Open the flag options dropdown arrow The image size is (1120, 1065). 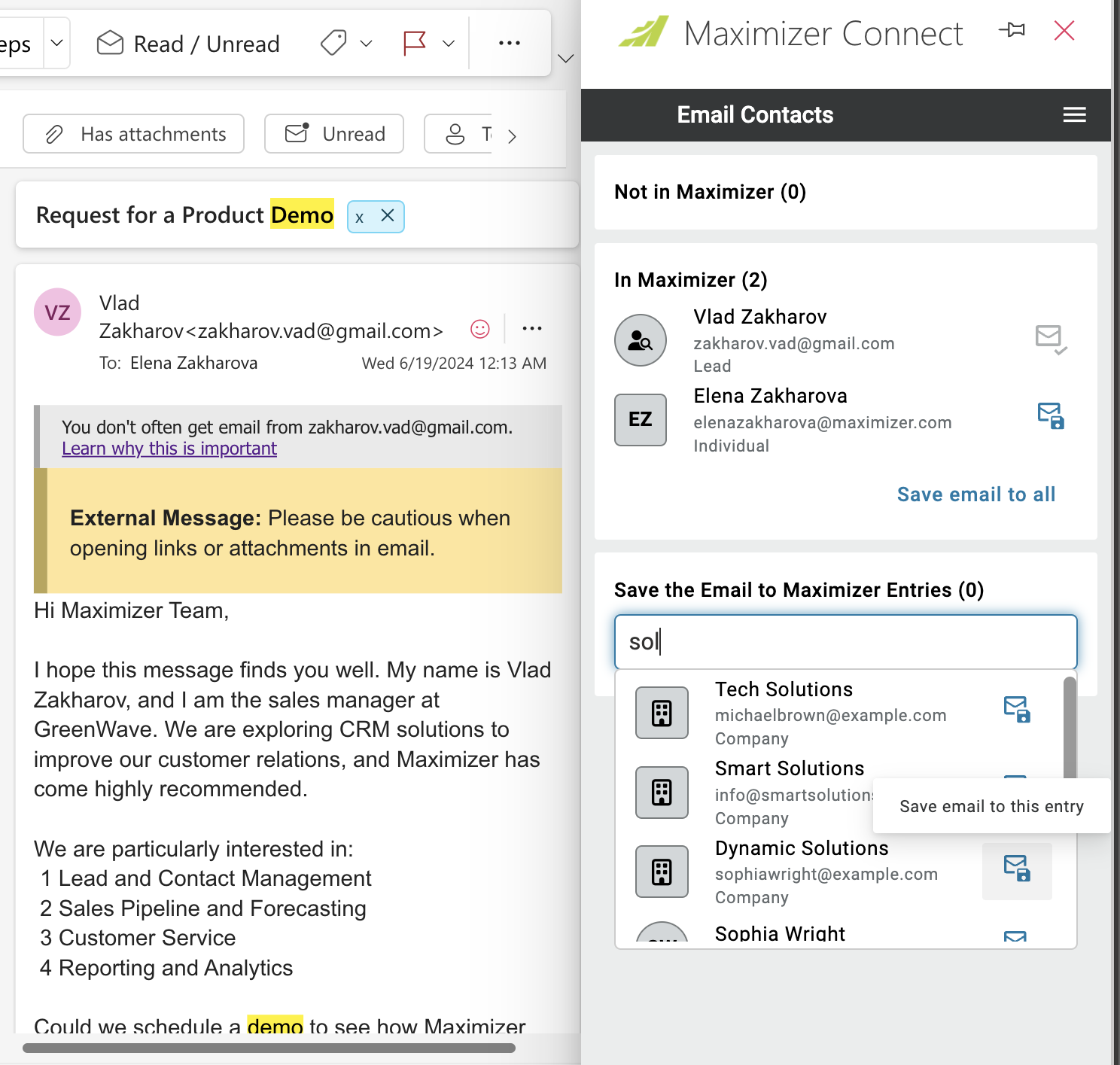click(x=449, y=44)
